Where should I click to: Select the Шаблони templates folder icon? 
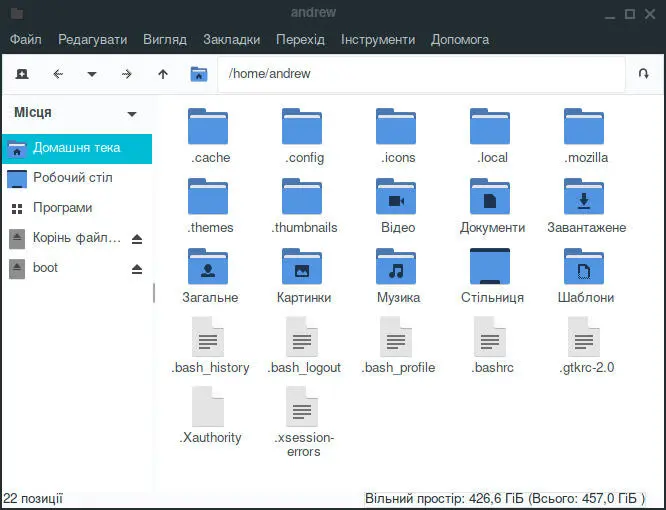click(584, 267)
